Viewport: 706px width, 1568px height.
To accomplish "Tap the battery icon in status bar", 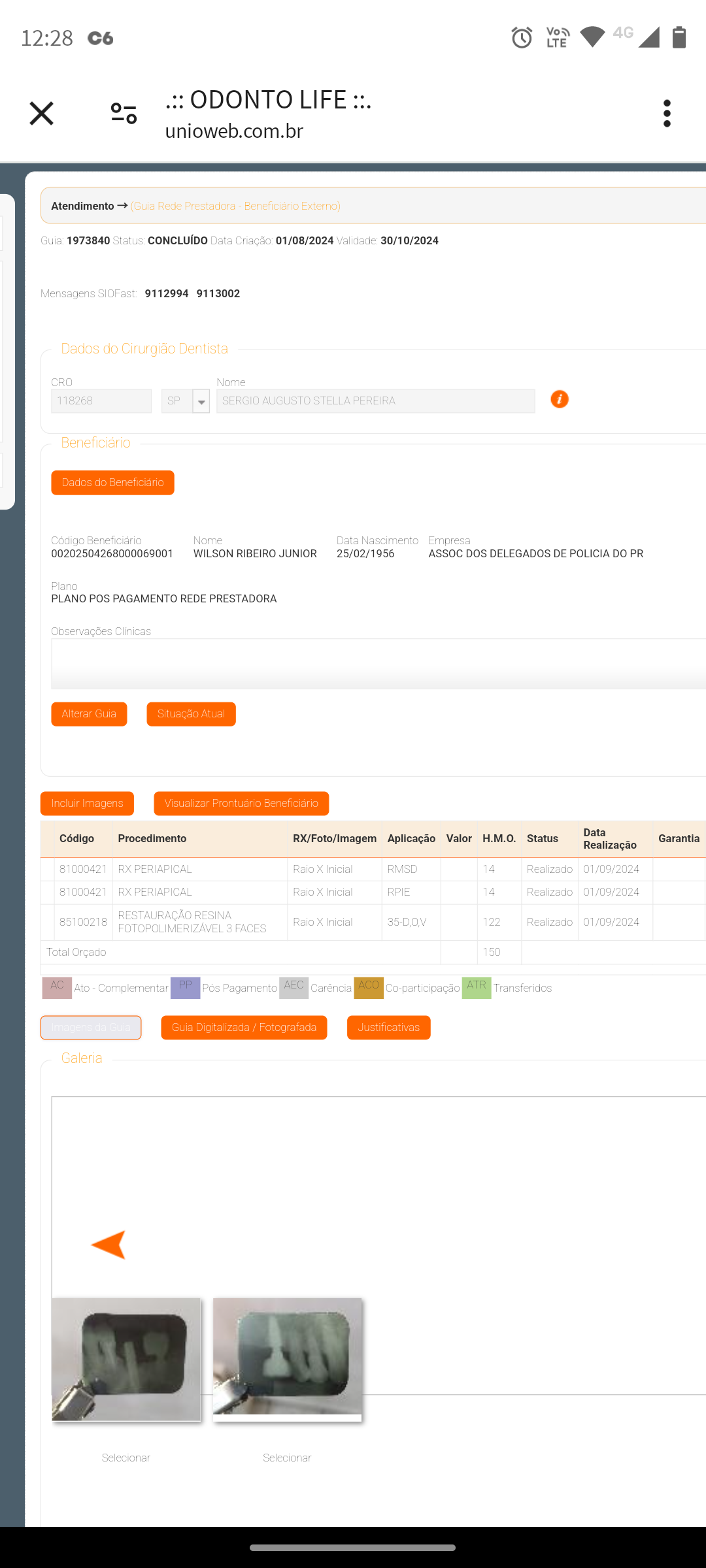I will pyautogui.click(x=679, y=38).
